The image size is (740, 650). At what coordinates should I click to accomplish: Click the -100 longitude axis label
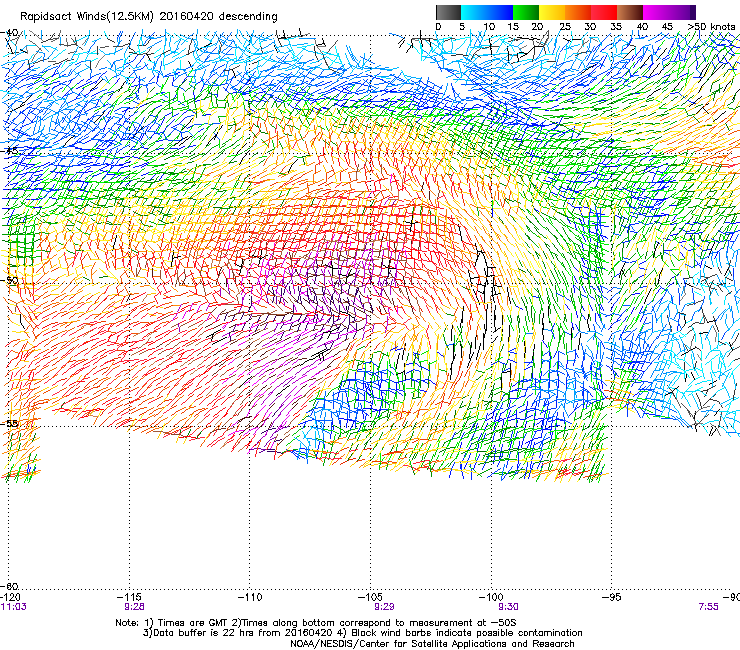(491, 597)
